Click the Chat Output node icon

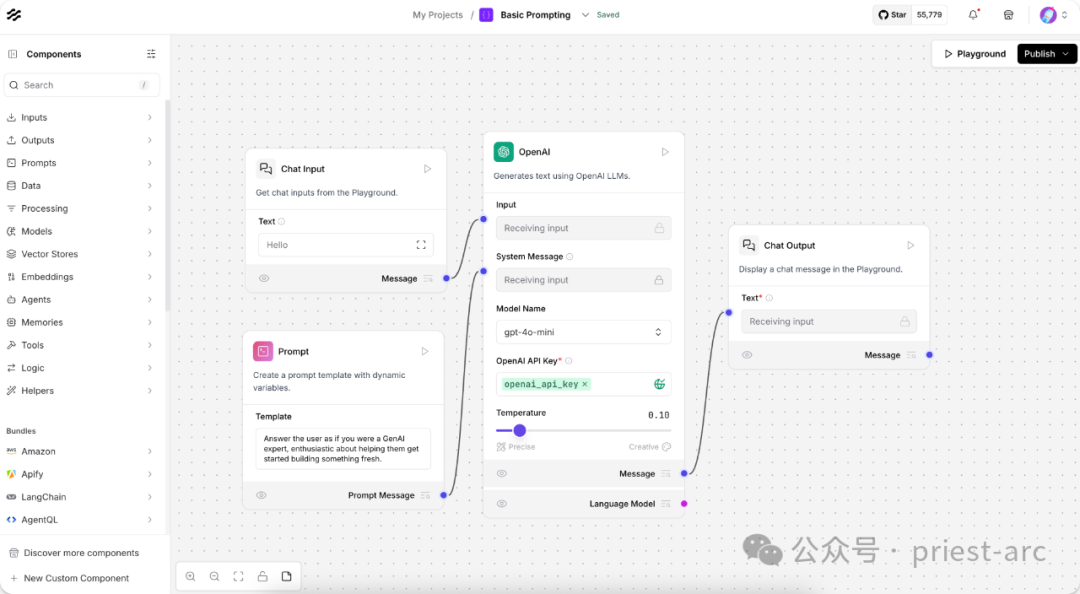tap(749, 245)
